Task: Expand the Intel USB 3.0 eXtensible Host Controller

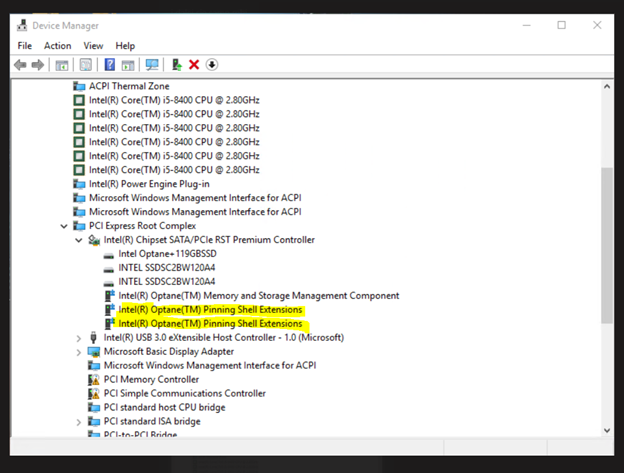Action: (78, 338)
